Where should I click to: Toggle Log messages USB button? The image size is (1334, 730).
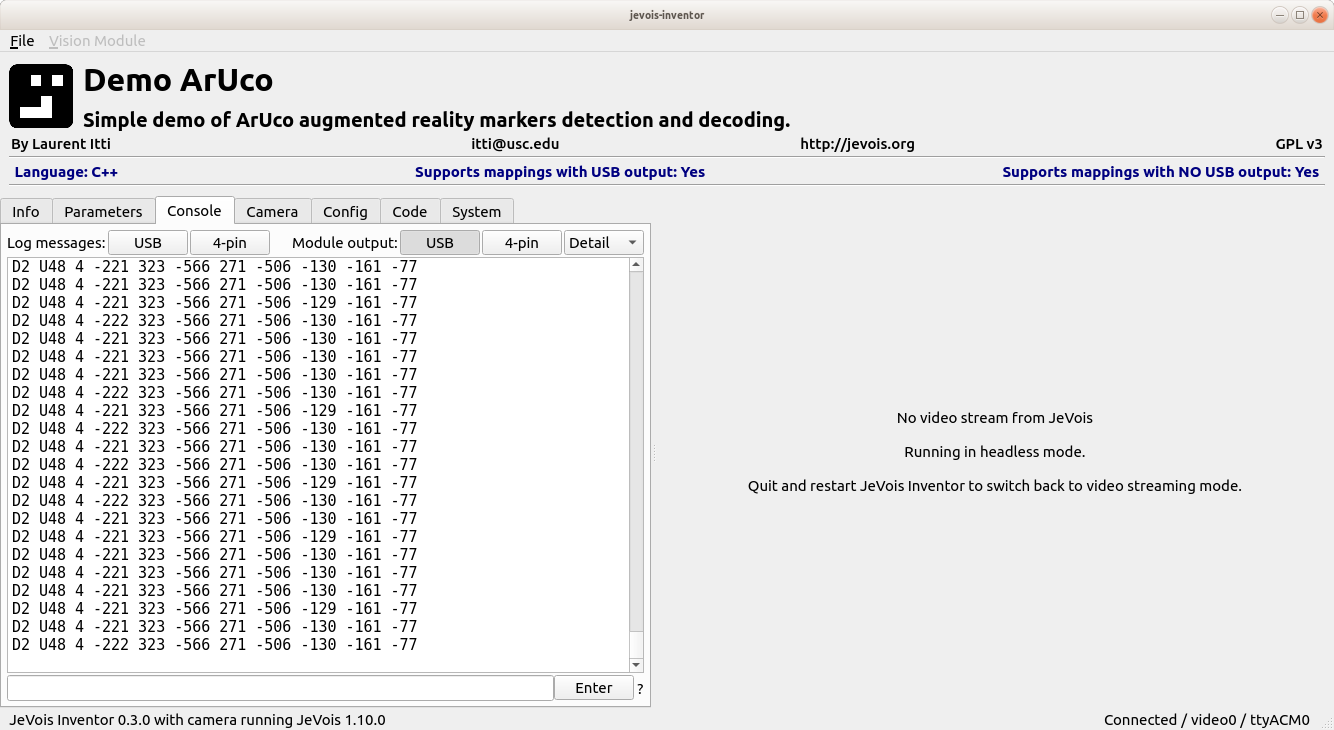[148, 243]
